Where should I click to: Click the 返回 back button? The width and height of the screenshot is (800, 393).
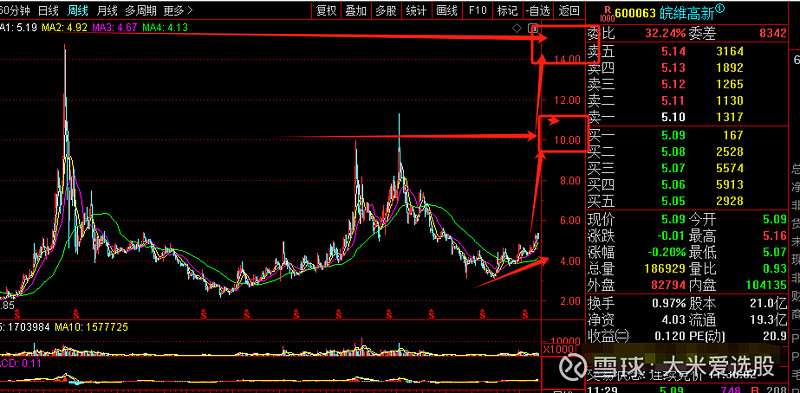tap(568, 10)
